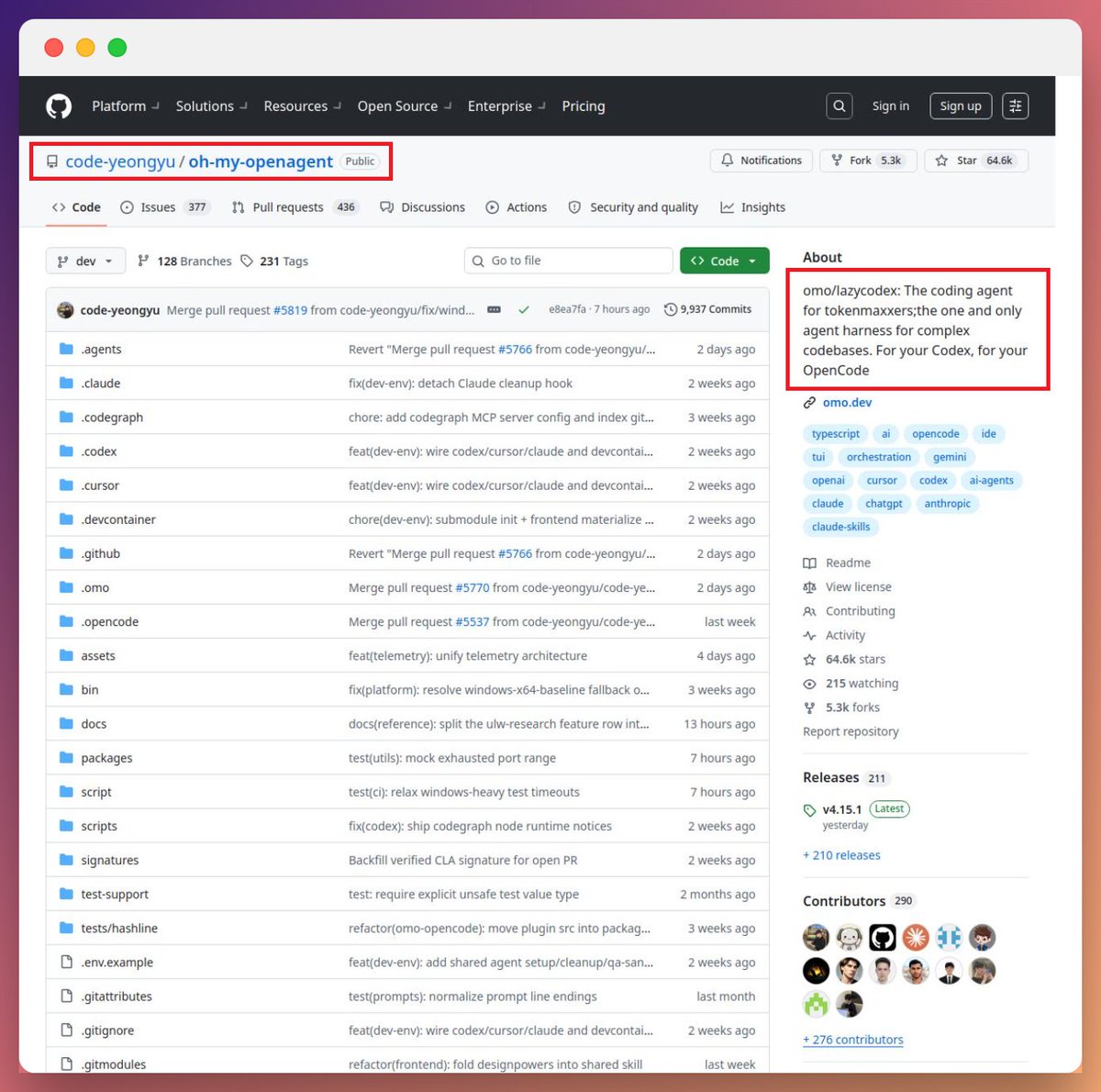
Task: View the 231 Tags link
Action: point(274,262)
